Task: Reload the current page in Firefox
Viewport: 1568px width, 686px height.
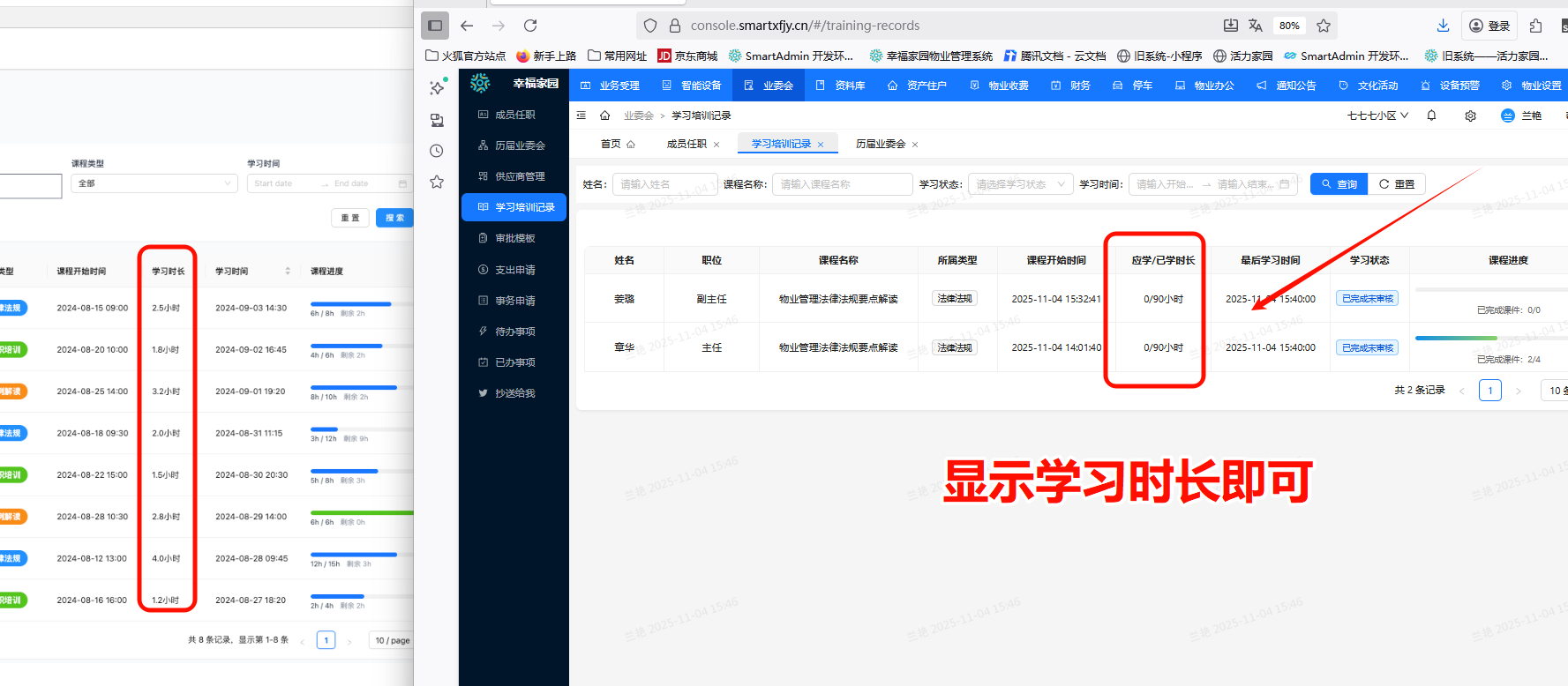Action: pos(530,26)
